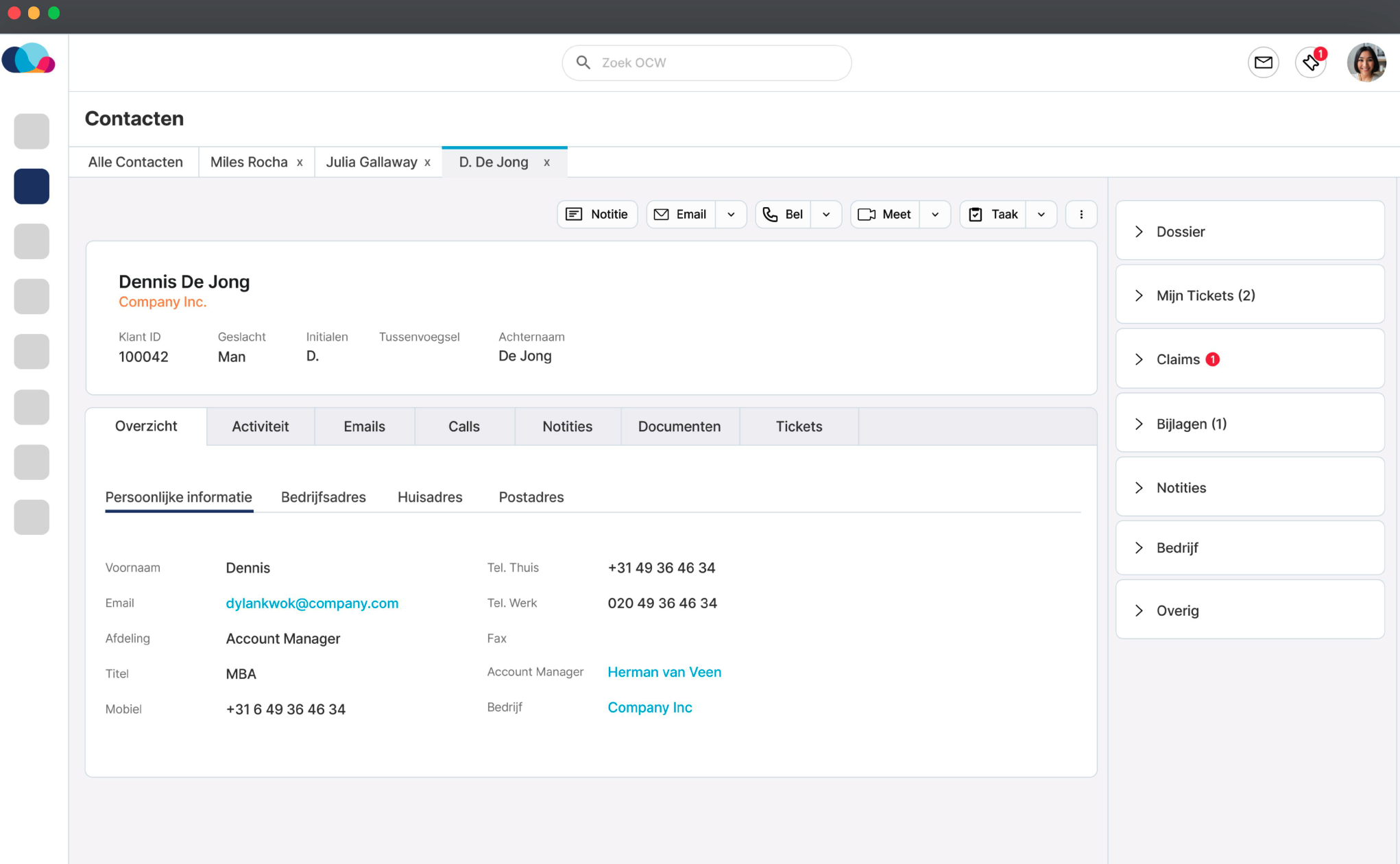Open the mail inbox icon

click(1263, 63)
